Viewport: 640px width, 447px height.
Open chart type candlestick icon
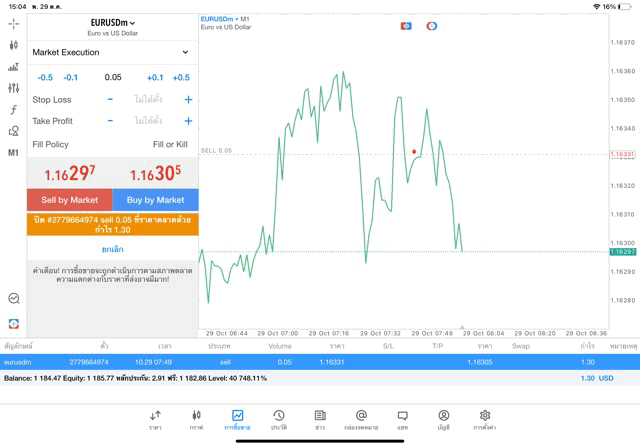13,45
